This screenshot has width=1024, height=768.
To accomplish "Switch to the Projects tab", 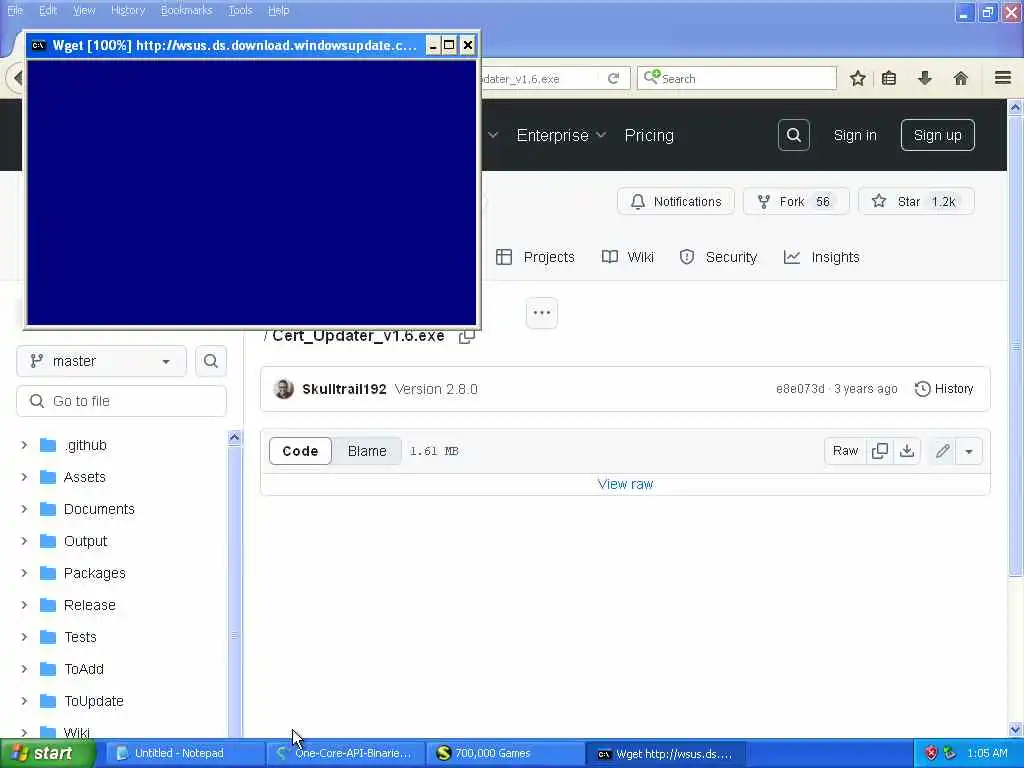I will pos(535,257).
